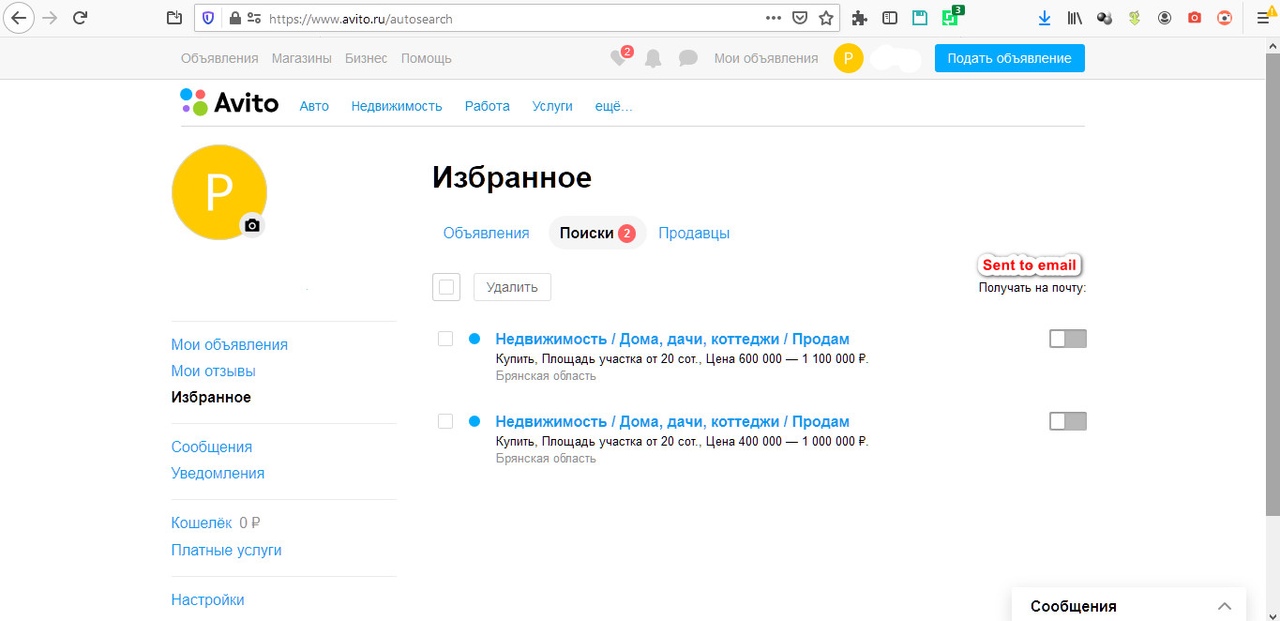Switch to the Объявления tab
This screenshot has height=621, width=1280.
tap(486, 233)
